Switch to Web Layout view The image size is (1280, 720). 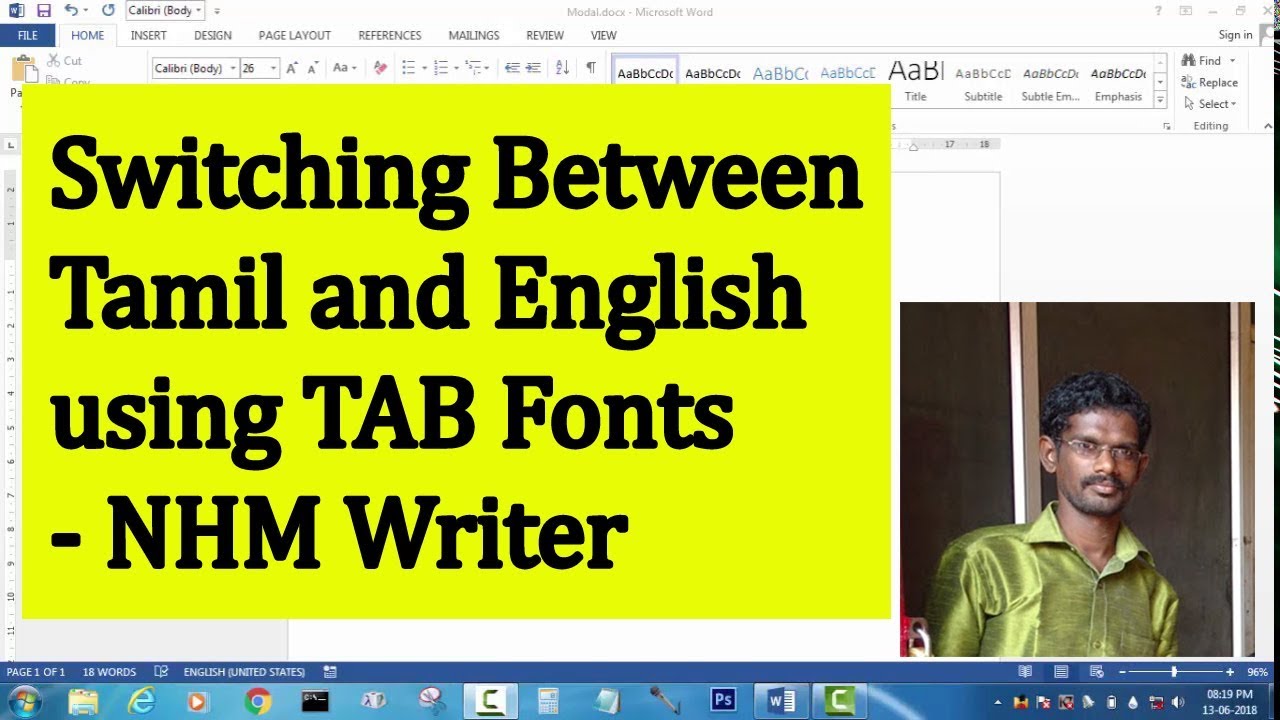click(x=1097, y=672)
